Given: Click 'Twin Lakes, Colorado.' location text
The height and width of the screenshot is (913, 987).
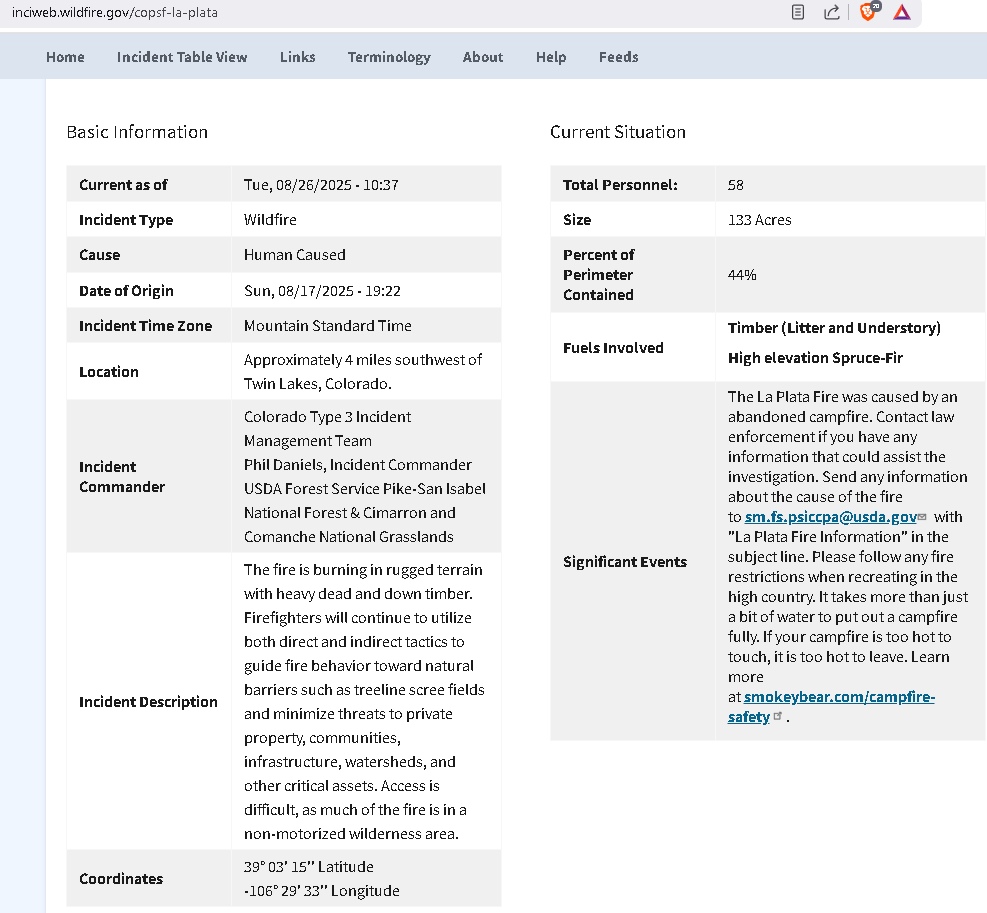Looking at the screenshot, I should tap(317, 384).
